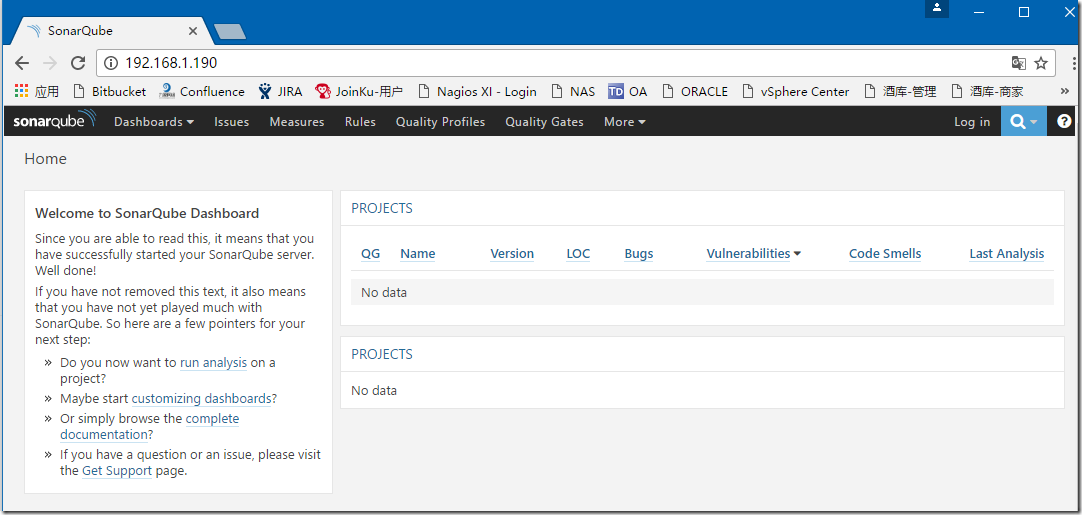
Task: Select the SonarQube browser tab
Action: click(114, 31)
